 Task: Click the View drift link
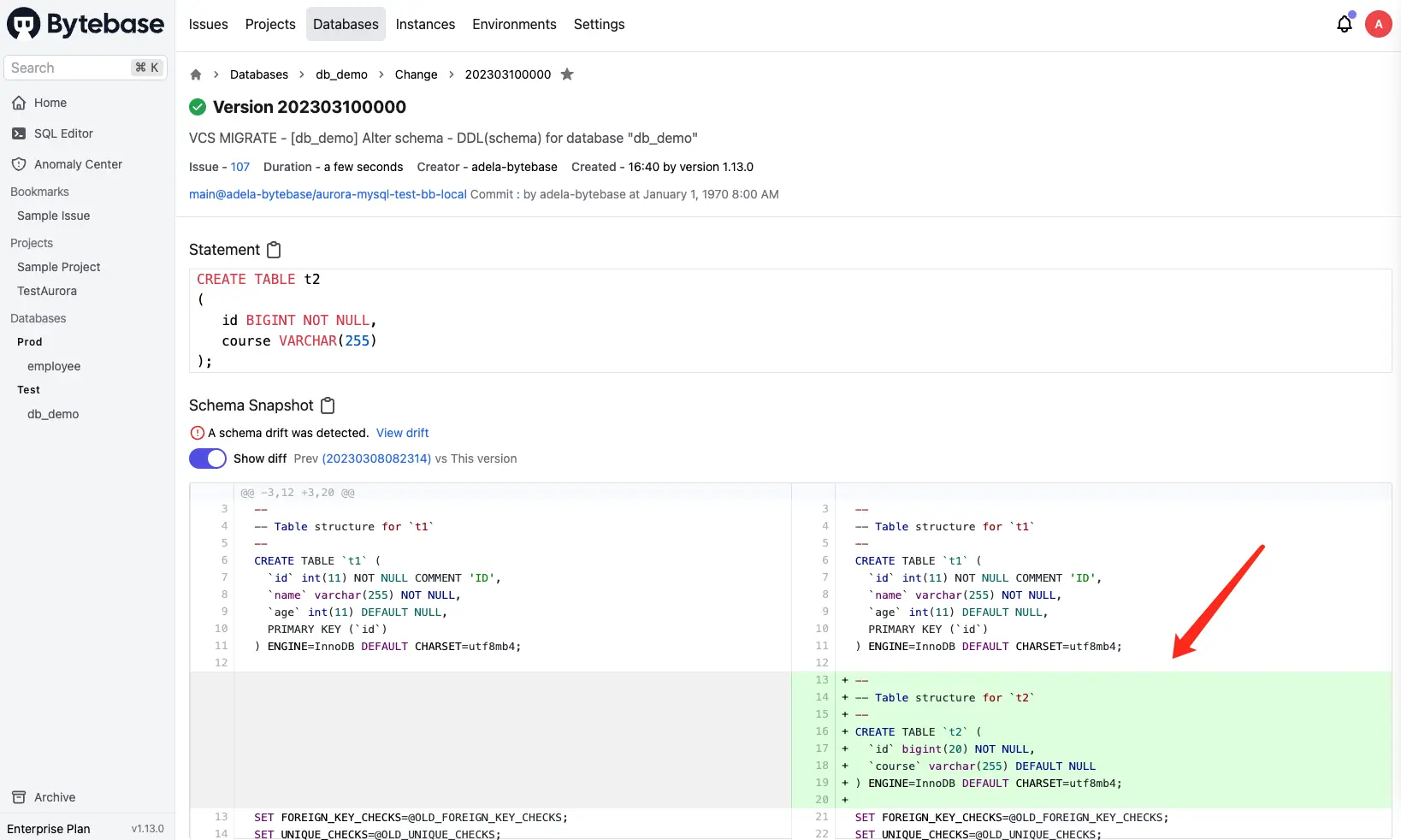point(402,433)
